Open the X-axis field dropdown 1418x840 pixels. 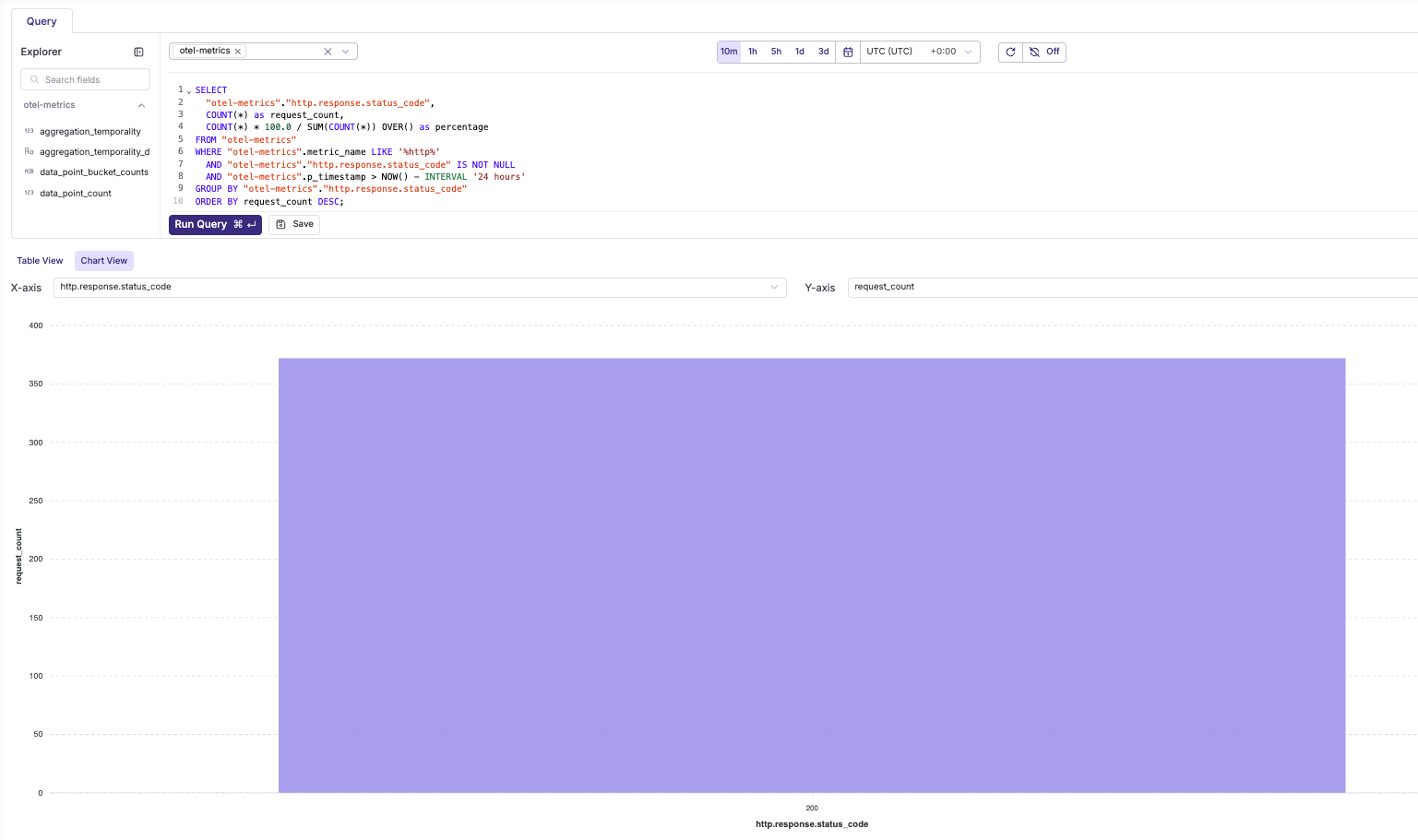click(420, 287)
